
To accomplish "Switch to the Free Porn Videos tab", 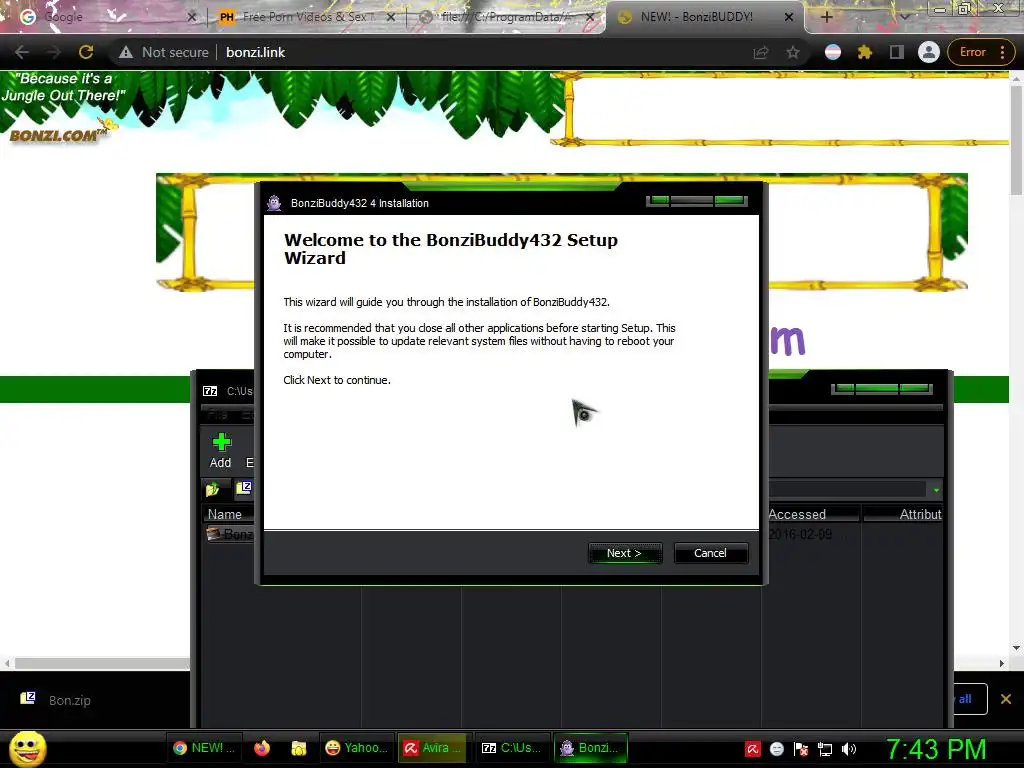I will click(307, 17).
